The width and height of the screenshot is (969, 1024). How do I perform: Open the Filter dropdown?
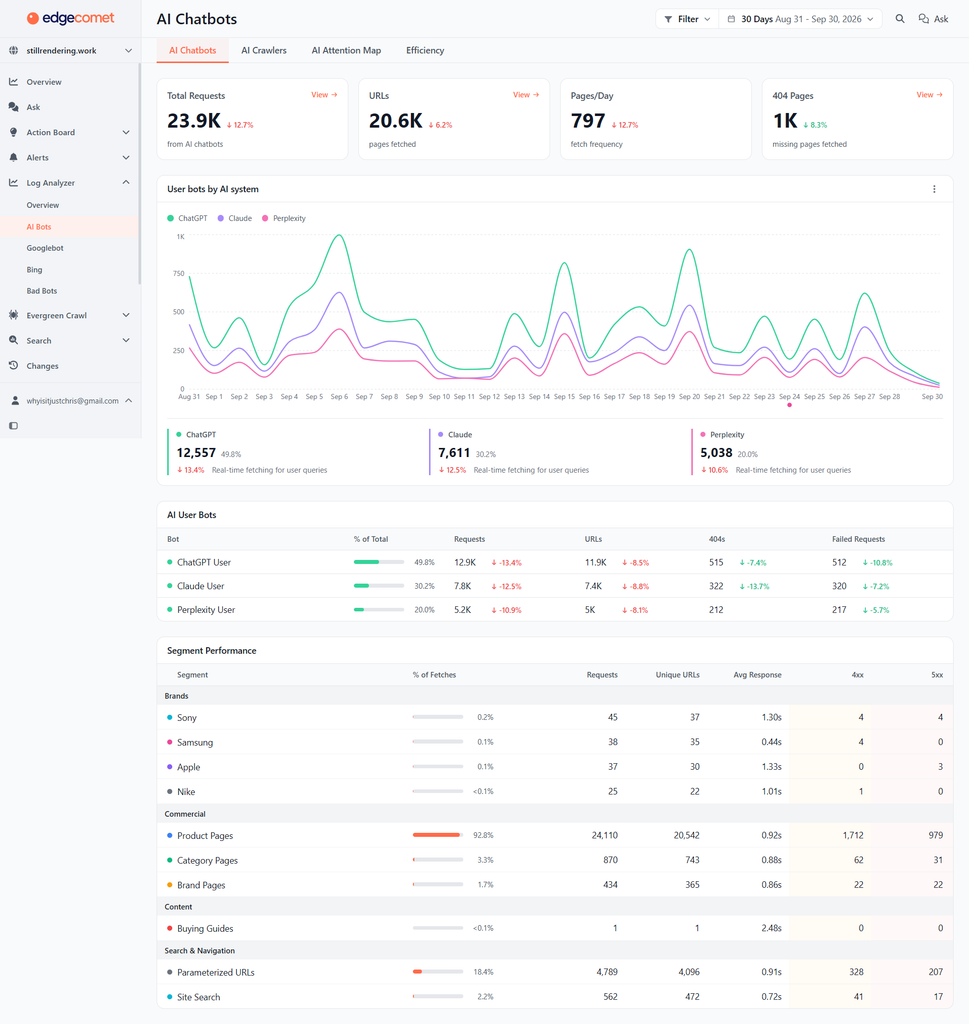[687, 19]
